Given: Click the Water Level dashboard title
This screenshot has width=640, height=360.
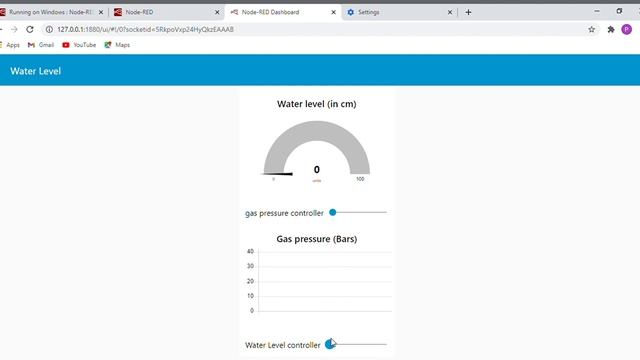Looking at the screenshot, I should coord(36,71).
